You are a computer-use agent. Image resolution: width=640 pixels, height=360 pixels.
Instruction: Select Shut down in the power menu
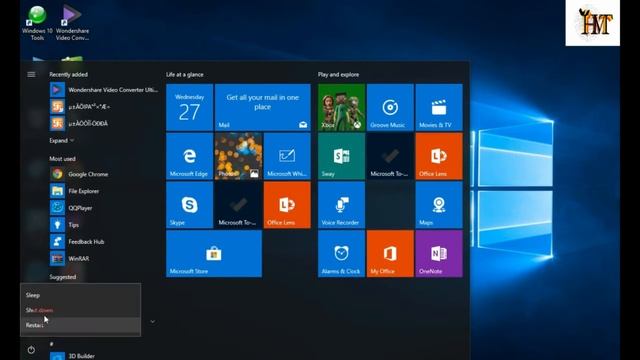coord(80,310)
